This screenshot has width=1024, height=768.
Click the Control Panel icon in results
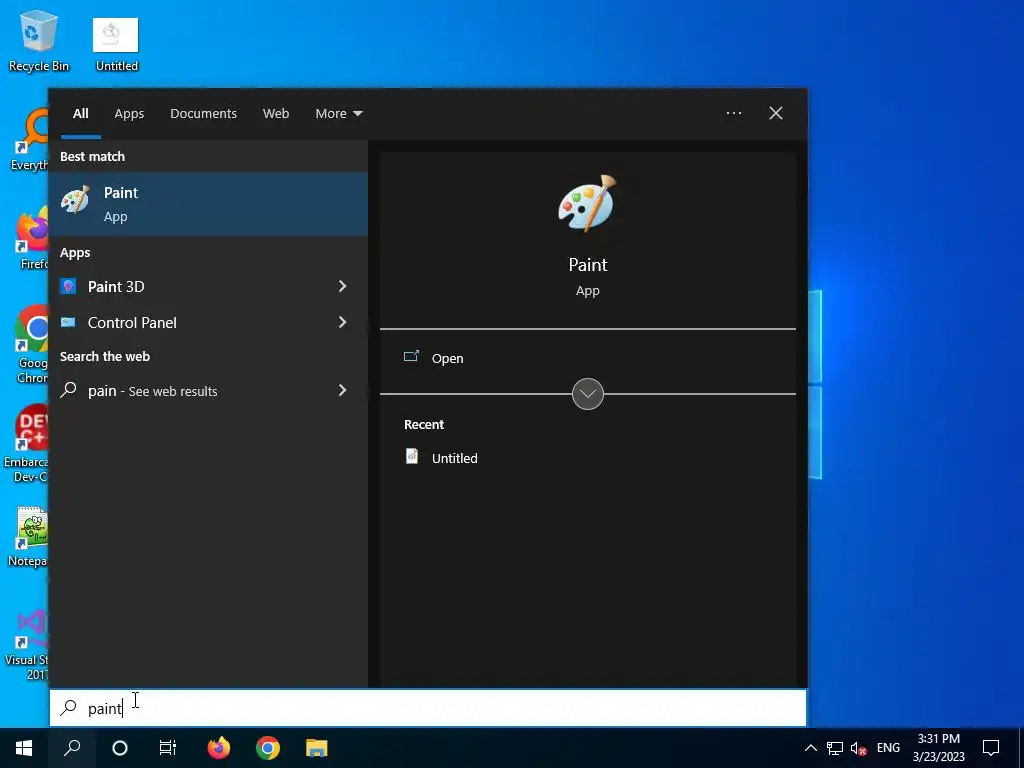pyautogui.click(x=68, y=322)
